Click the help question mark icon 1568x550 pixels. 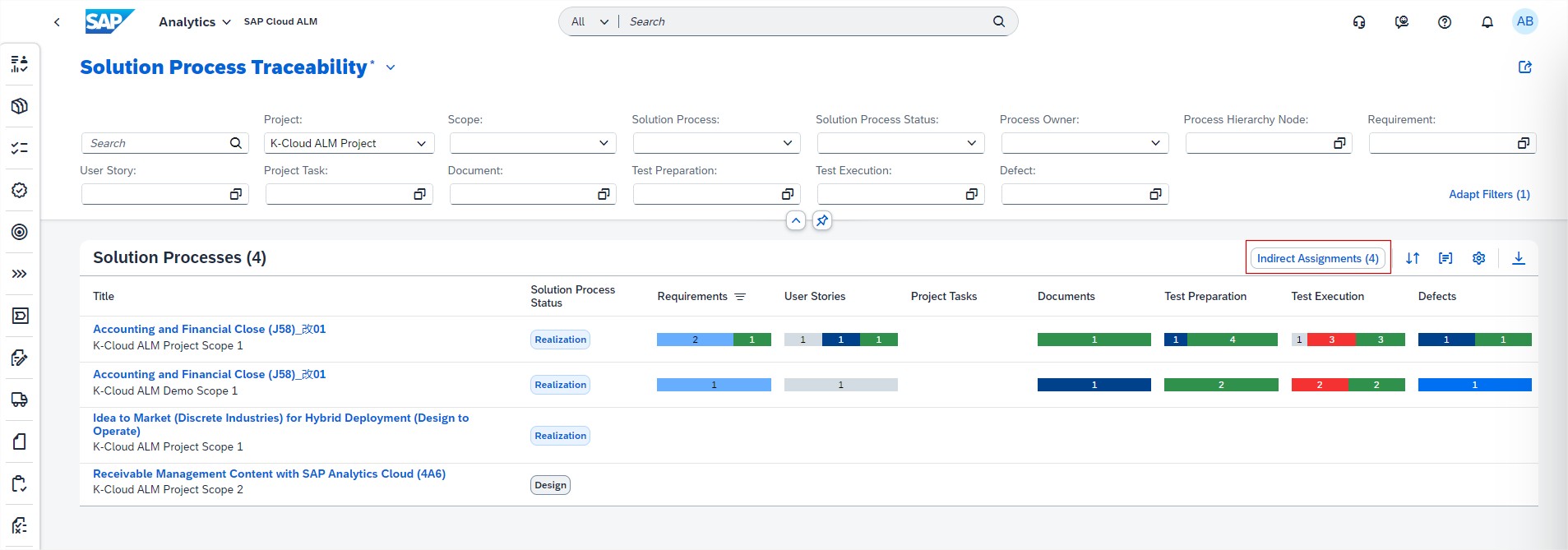tap(1444, 22)
